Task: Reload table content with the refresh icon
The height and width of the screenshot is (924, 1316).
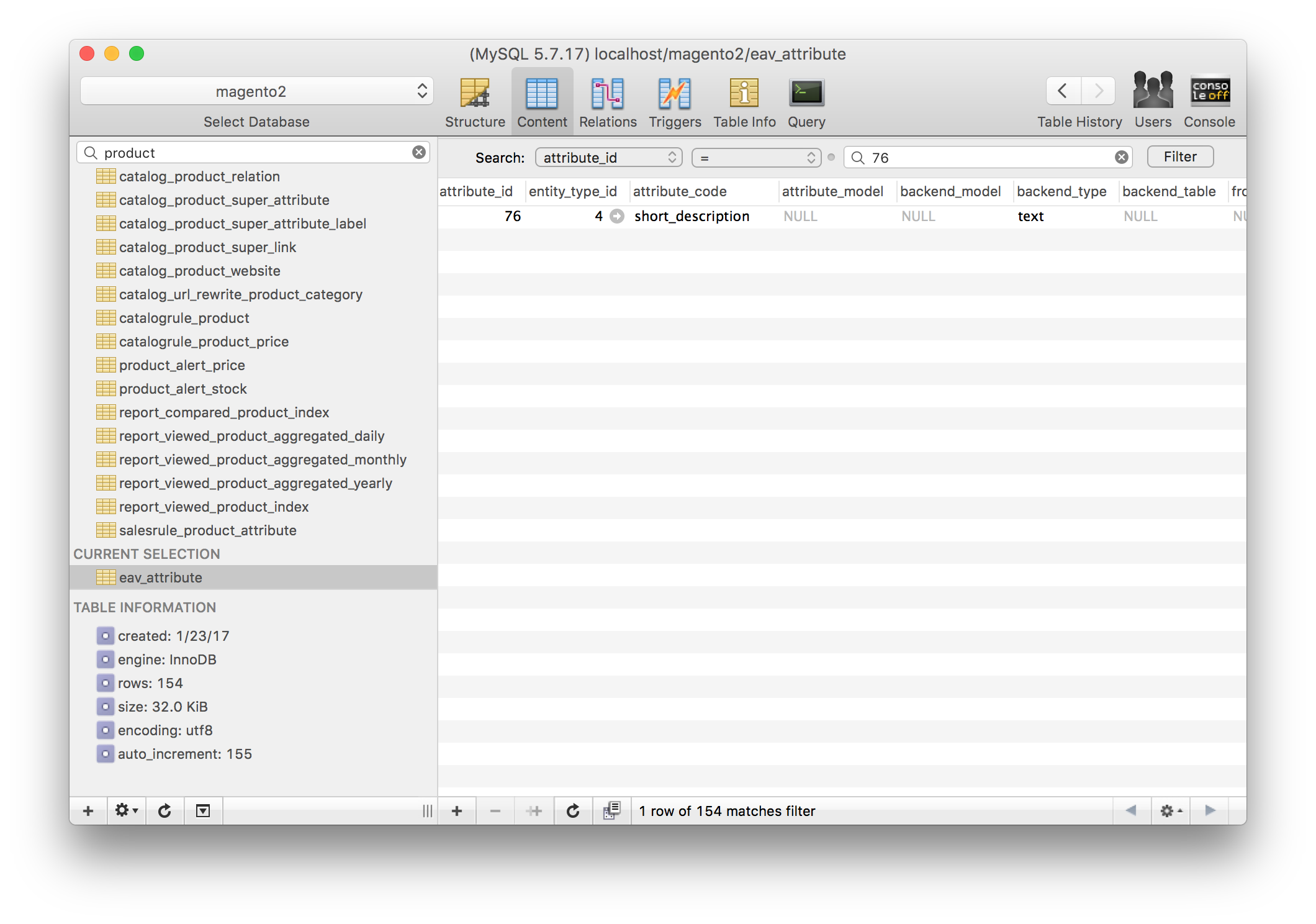Action: pyautogui.click(x=573, y=811)
